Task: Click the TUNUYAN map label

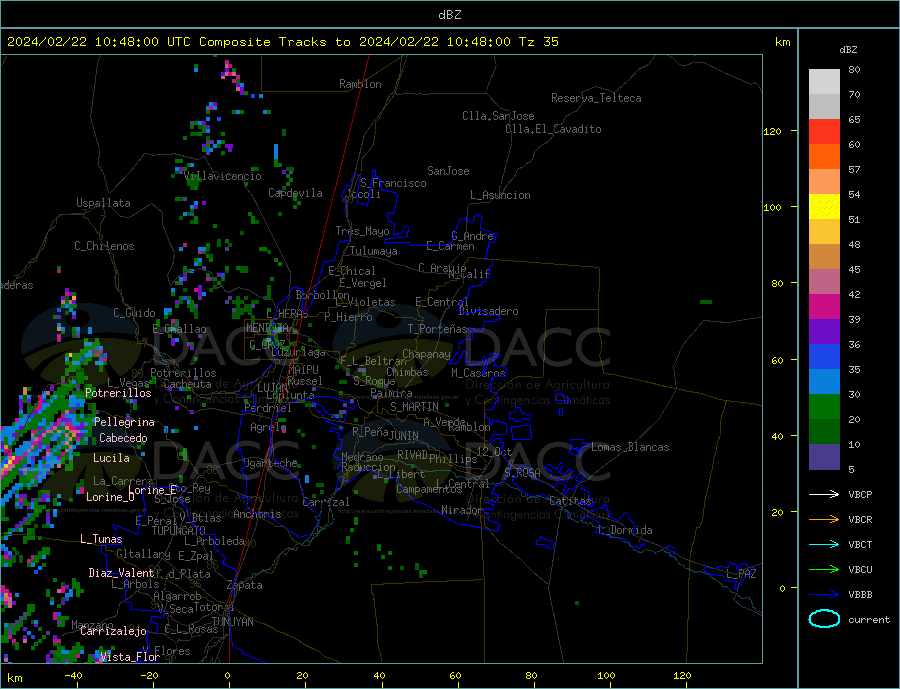Action: pyautogui.click(x=232, y=622)
